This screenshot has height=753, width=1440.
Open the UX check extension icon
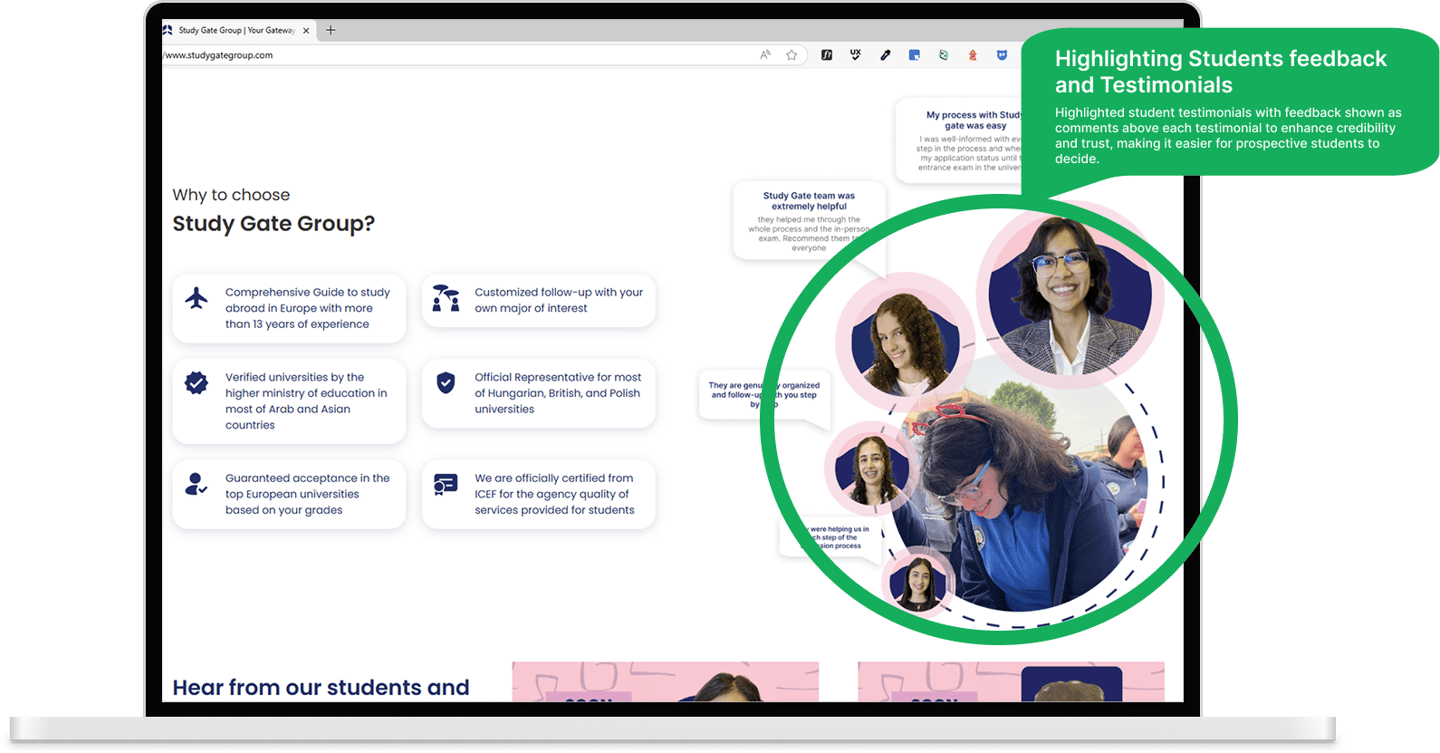pyautogui.click(x=856, y=55)
